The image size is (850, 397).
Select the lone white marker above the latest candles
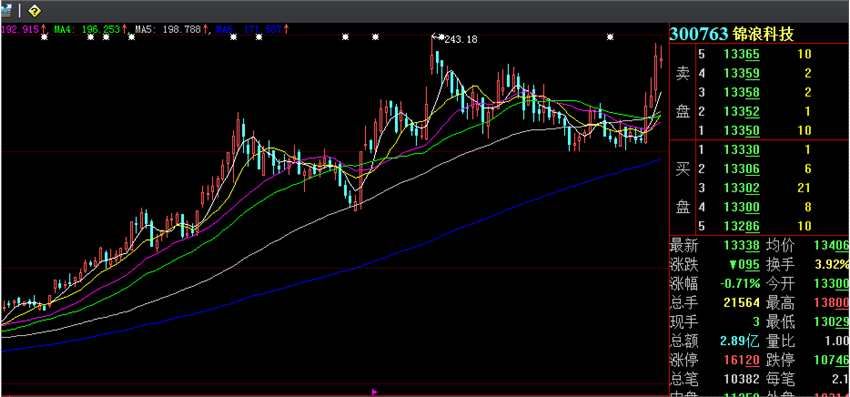point(610,37)
